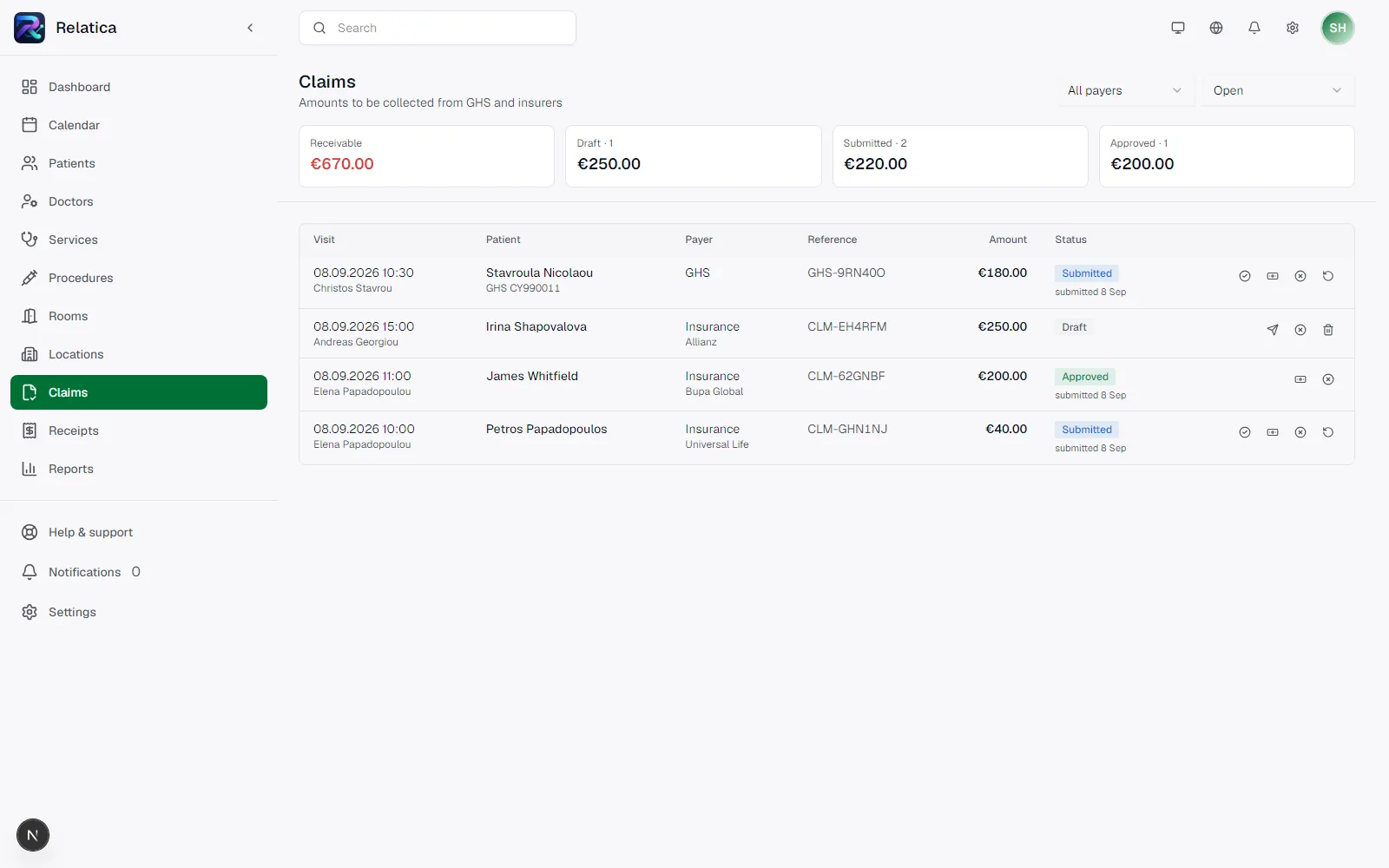Delete the CLM-EH4RFM draft claim via the trash icon
This screenshot has height=868, width=1389.
1328,330
